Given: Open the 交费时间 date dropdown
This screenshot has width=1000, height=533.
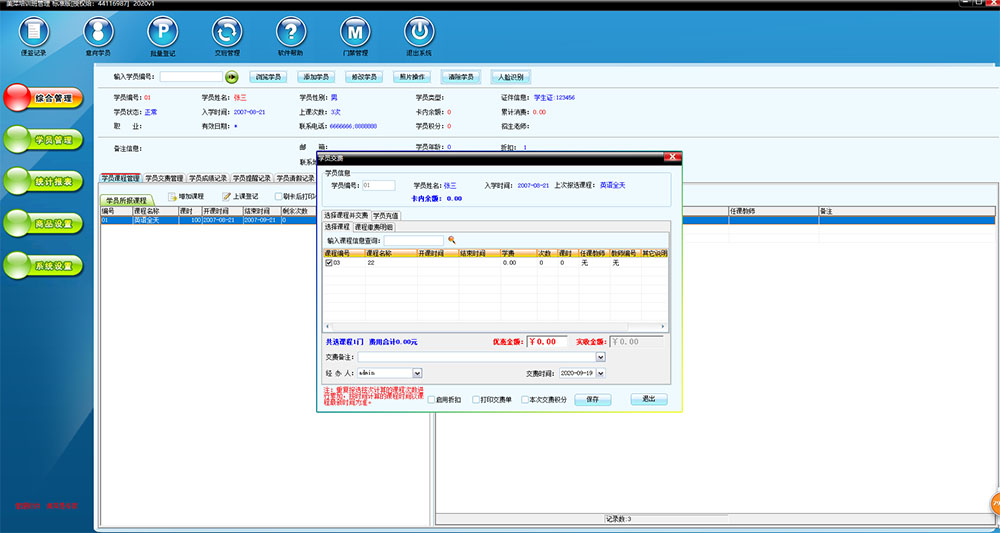Looking at the screenshot, I should [x=602, y=373].
